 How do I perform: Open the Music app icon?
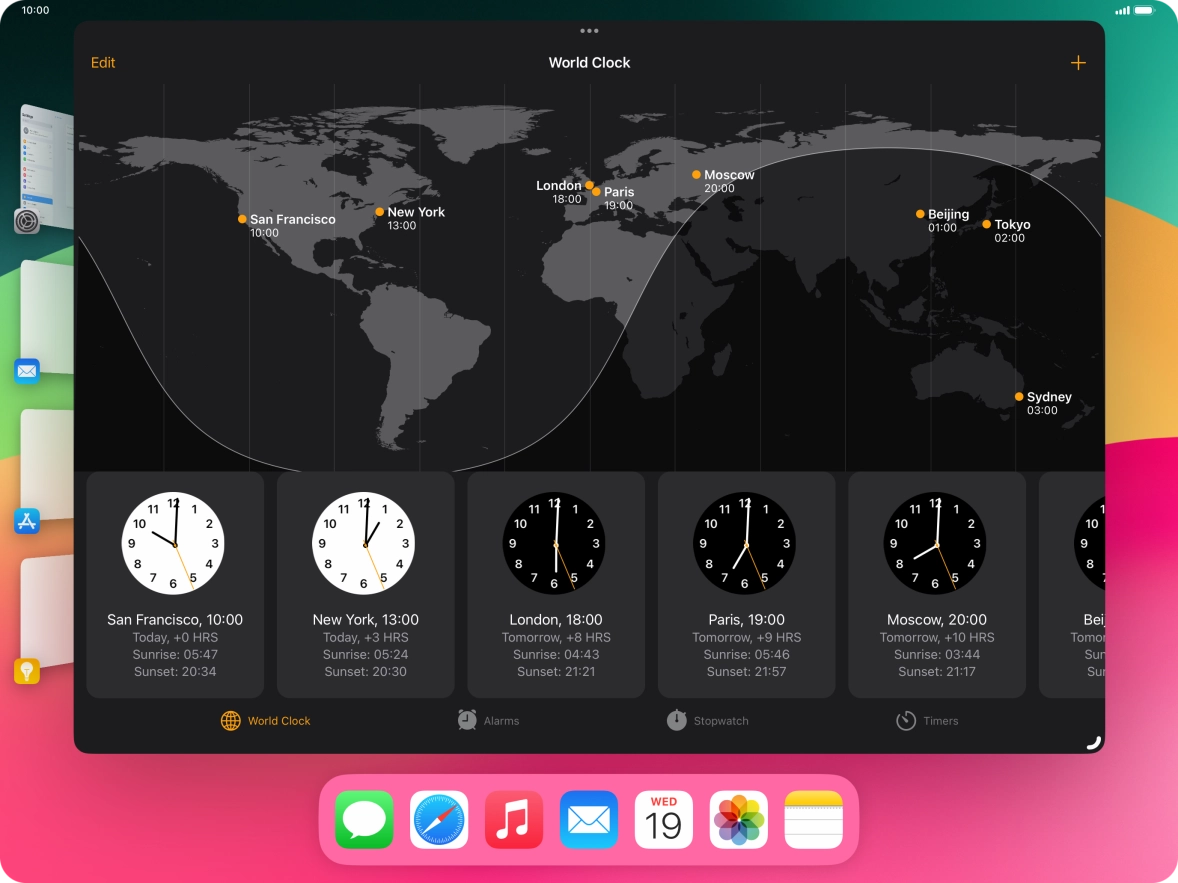point(514,819)
